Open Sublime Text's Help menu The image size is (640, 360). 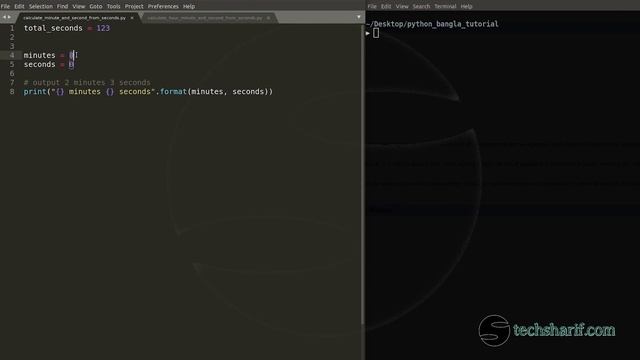(189, 6)
